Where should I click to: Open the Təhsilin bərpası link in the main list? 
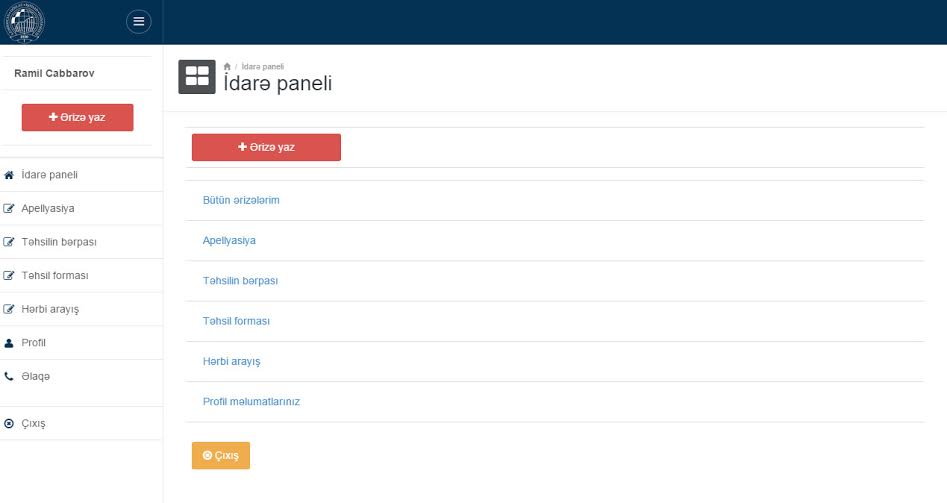tap(240, 281)
